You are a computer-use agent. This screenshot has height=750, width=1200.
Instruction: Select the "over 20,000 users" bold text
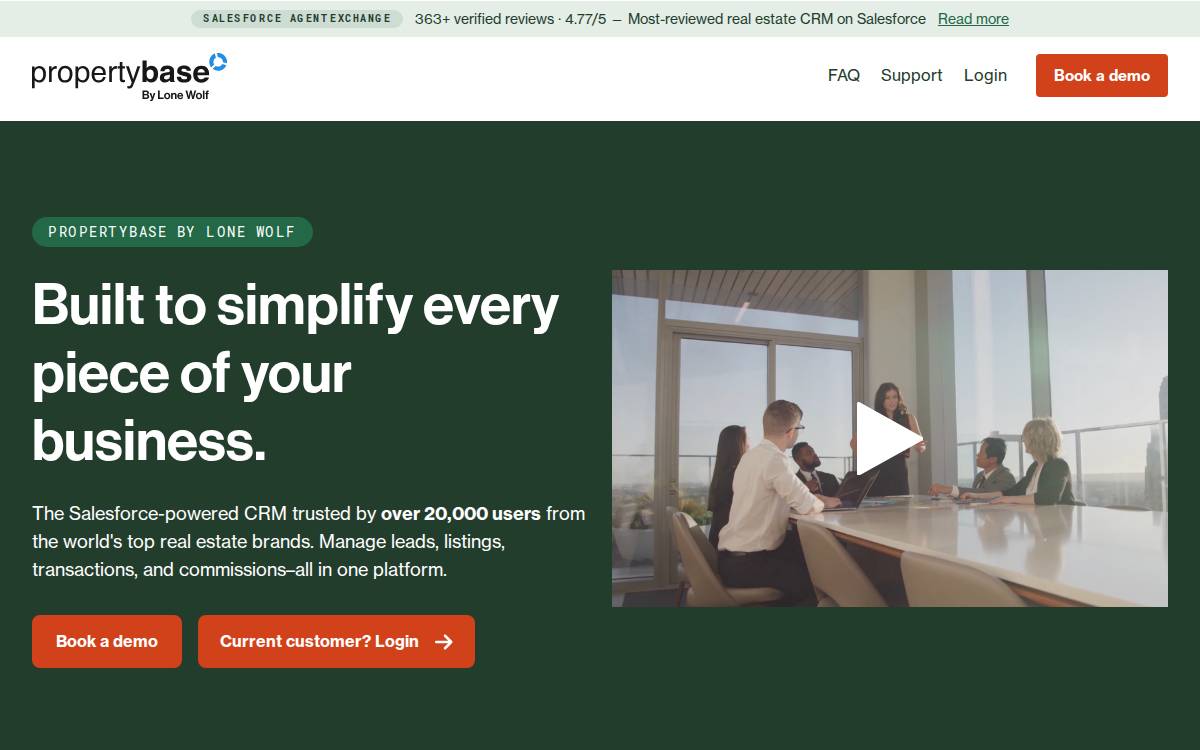tap(461, 514)
